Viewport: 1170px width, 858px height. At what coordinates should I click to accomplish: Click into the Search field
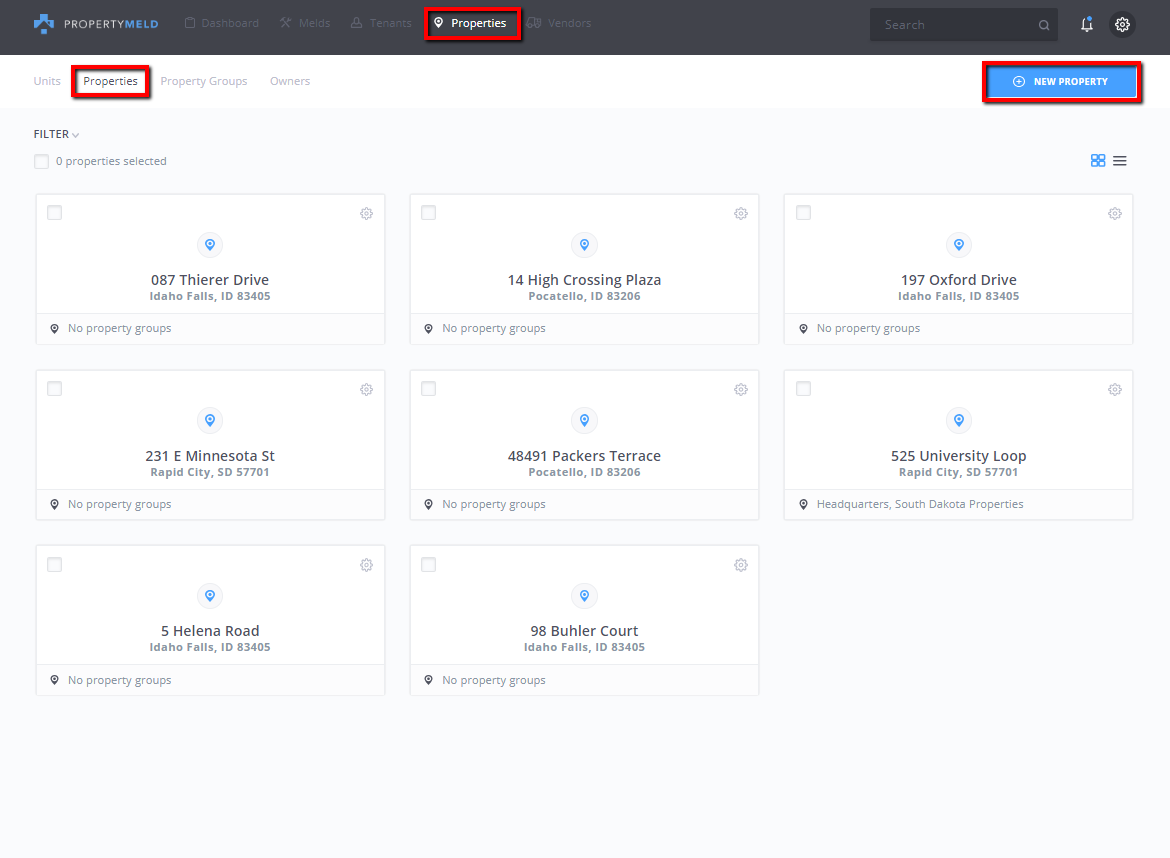pos(963,25)
